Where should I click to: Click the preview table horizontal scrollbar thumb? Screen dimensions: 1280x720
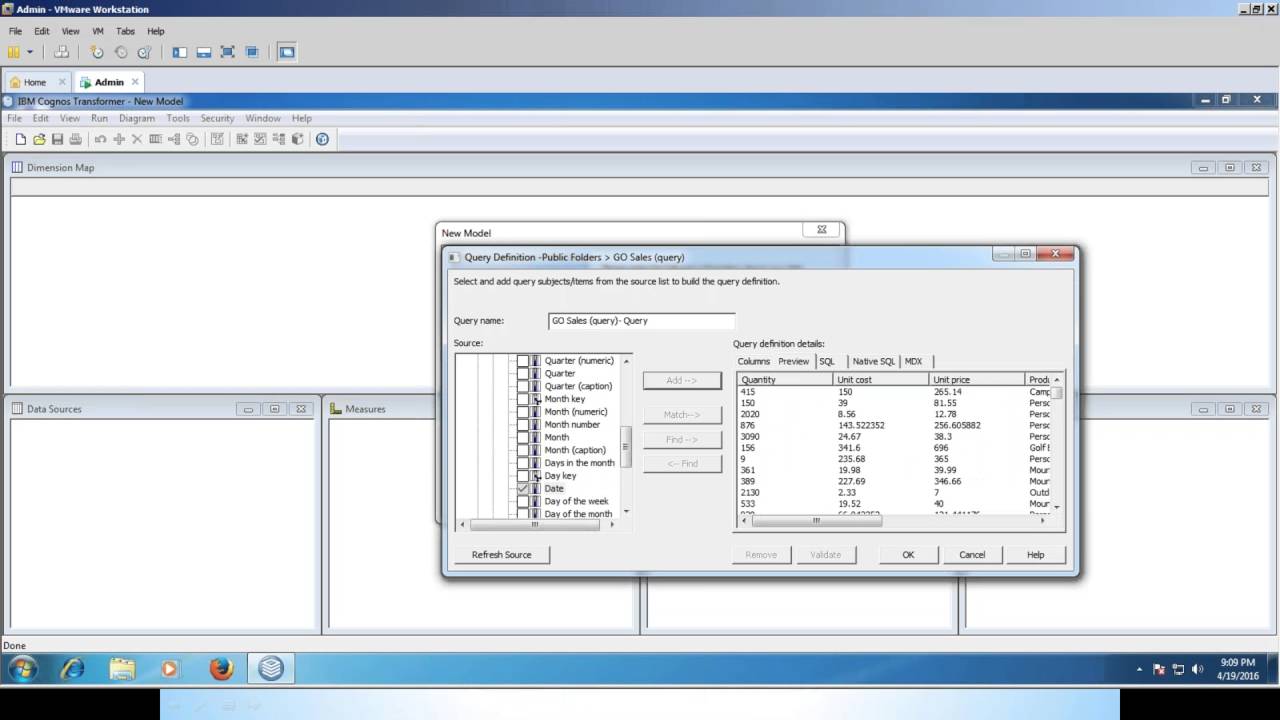pyautogui.click(x=816, y=520)
